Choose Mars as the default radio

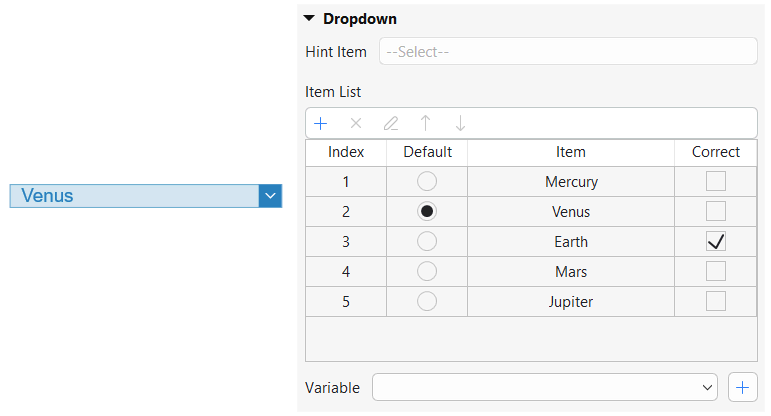pos(427,272)
